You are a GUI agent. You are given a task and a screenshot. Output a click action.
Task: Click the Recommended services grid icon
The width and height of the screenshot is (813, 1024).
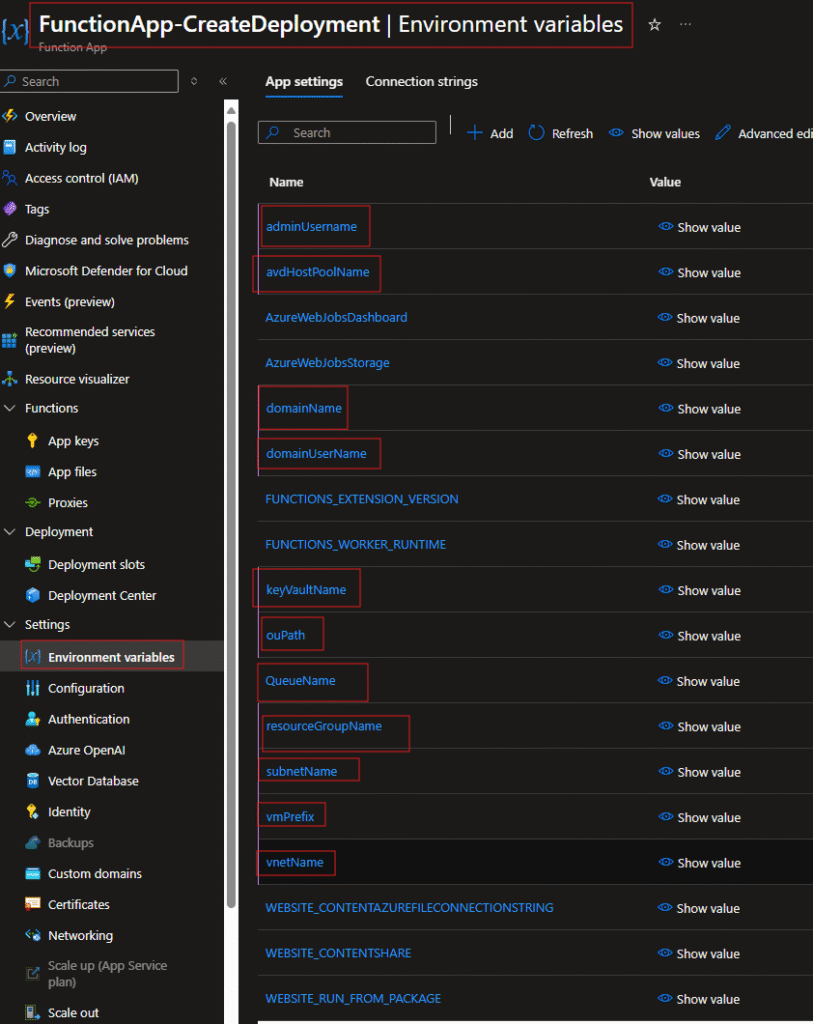pyautogui.click(x=10, y=340)
